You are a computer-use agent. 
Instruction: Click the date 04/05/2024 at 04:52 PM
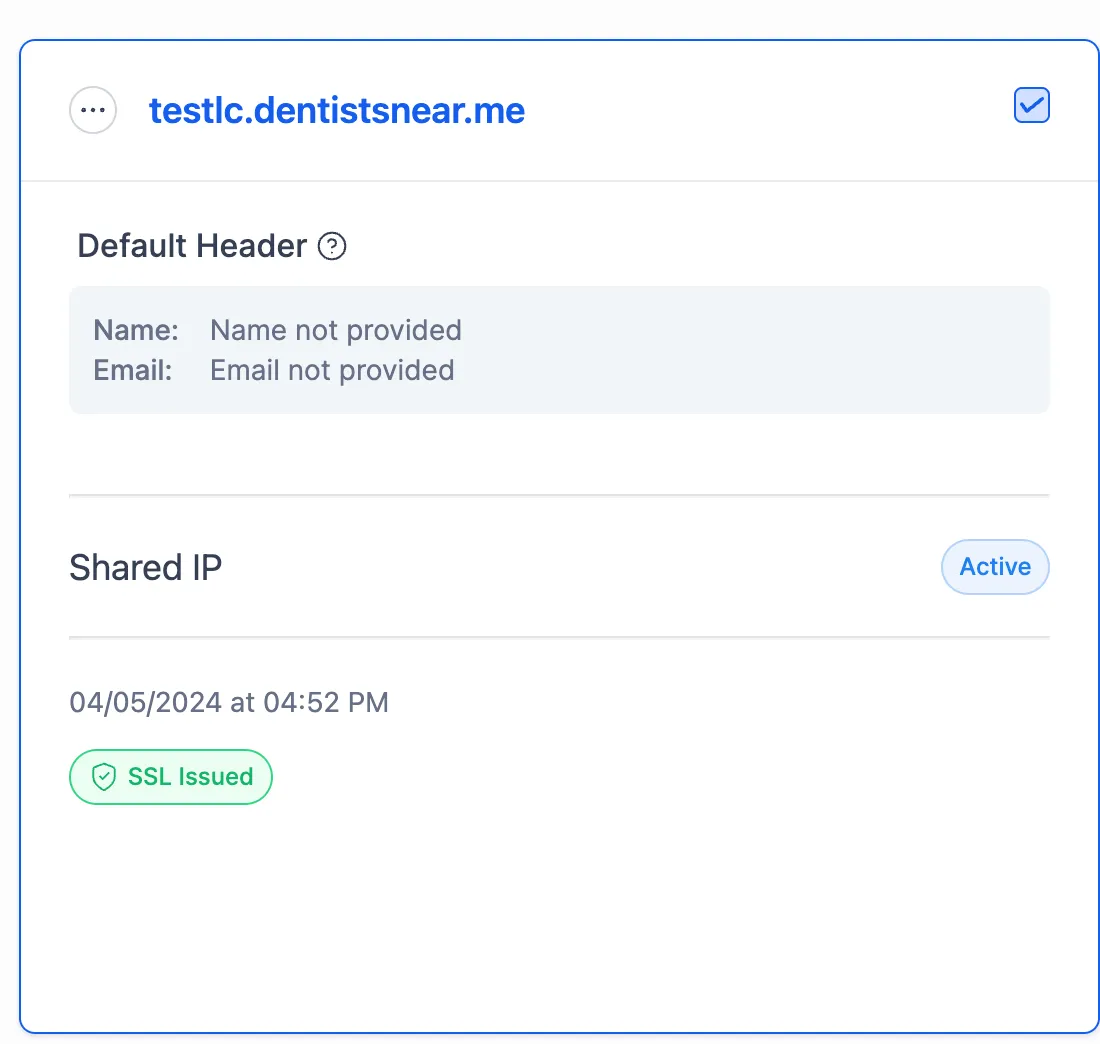point(229,702)
